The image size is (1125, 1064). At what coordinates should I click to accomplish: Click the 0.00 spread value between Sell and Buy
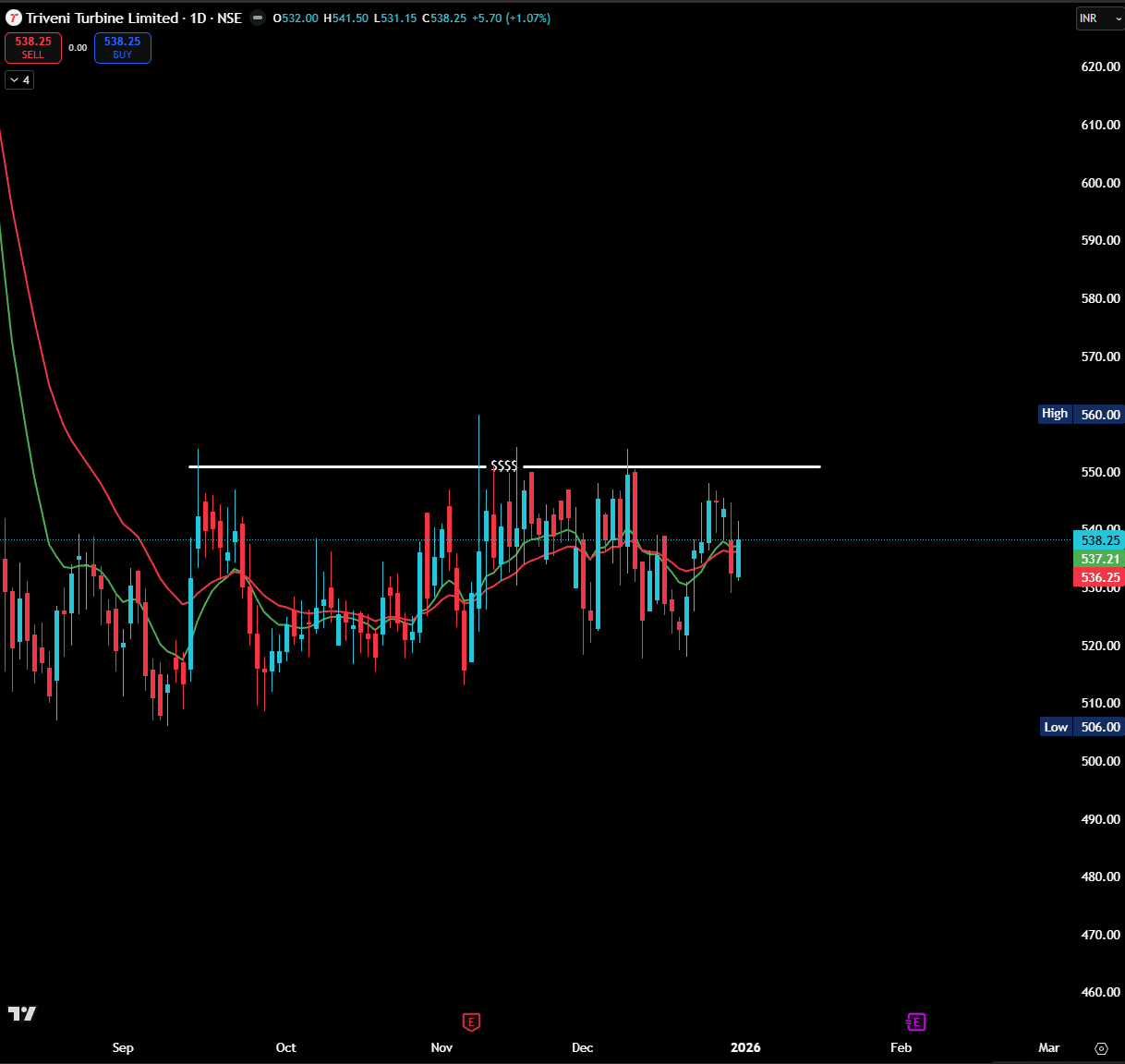point(78,48)
